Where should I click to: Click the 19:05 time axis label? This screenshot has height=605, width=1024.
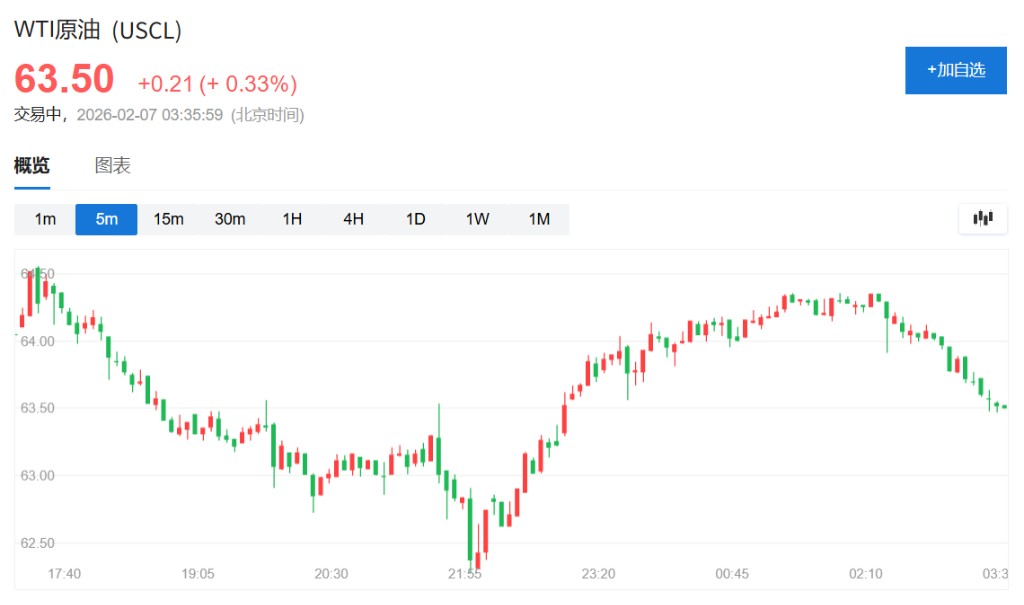pyautogui.click(x=198, y=574)
